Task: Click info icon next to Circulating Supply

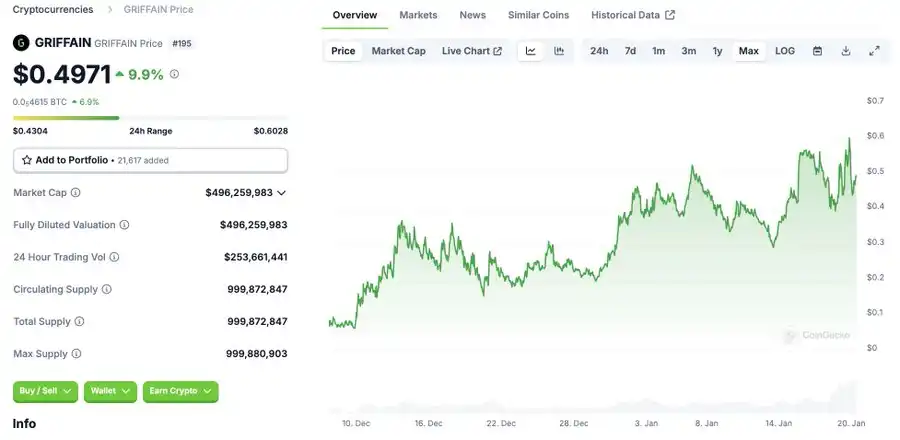Action: coord(107,289)
